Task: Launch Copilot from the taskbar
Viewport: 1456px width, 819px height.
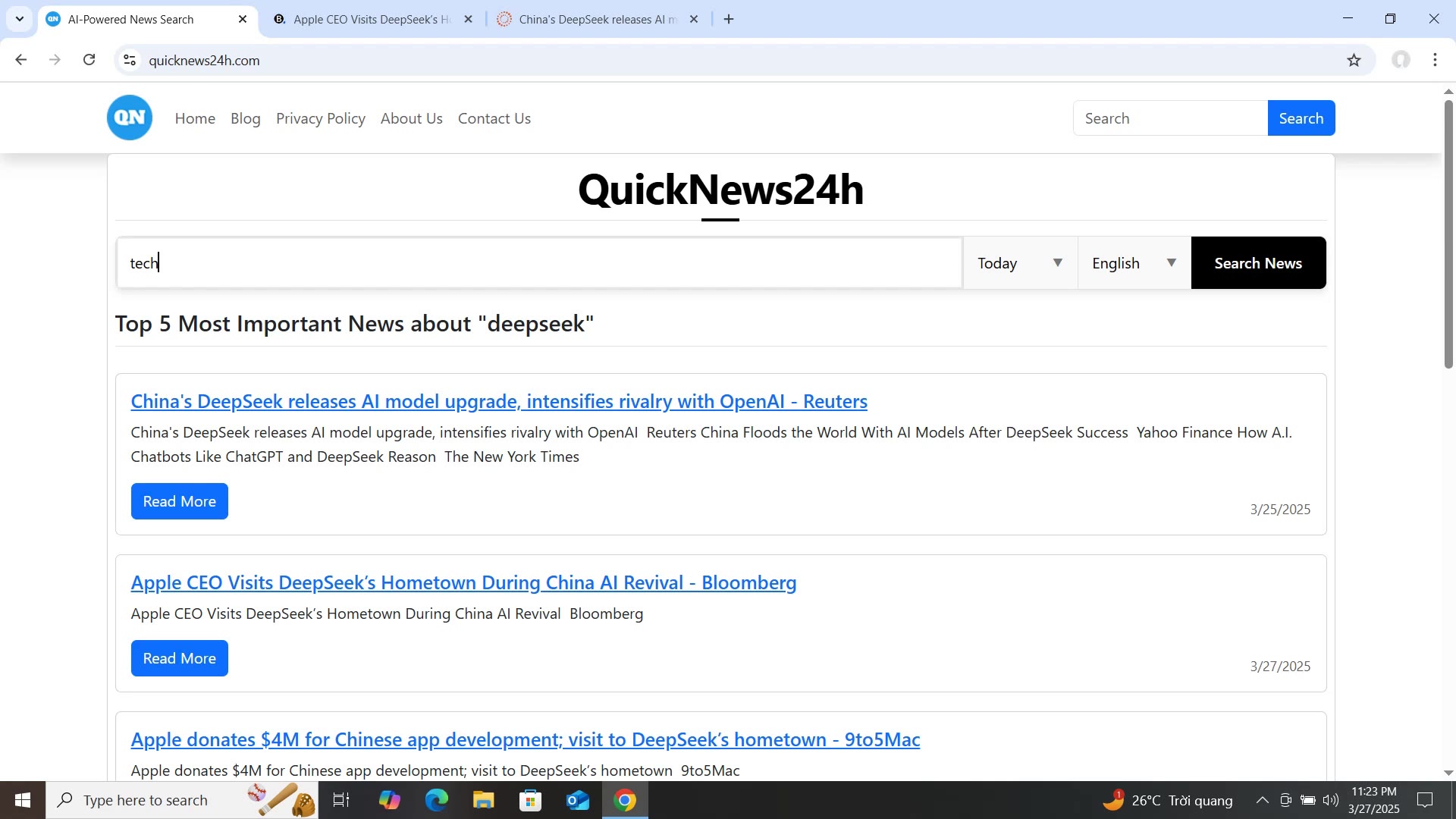Action: point(390,800)
